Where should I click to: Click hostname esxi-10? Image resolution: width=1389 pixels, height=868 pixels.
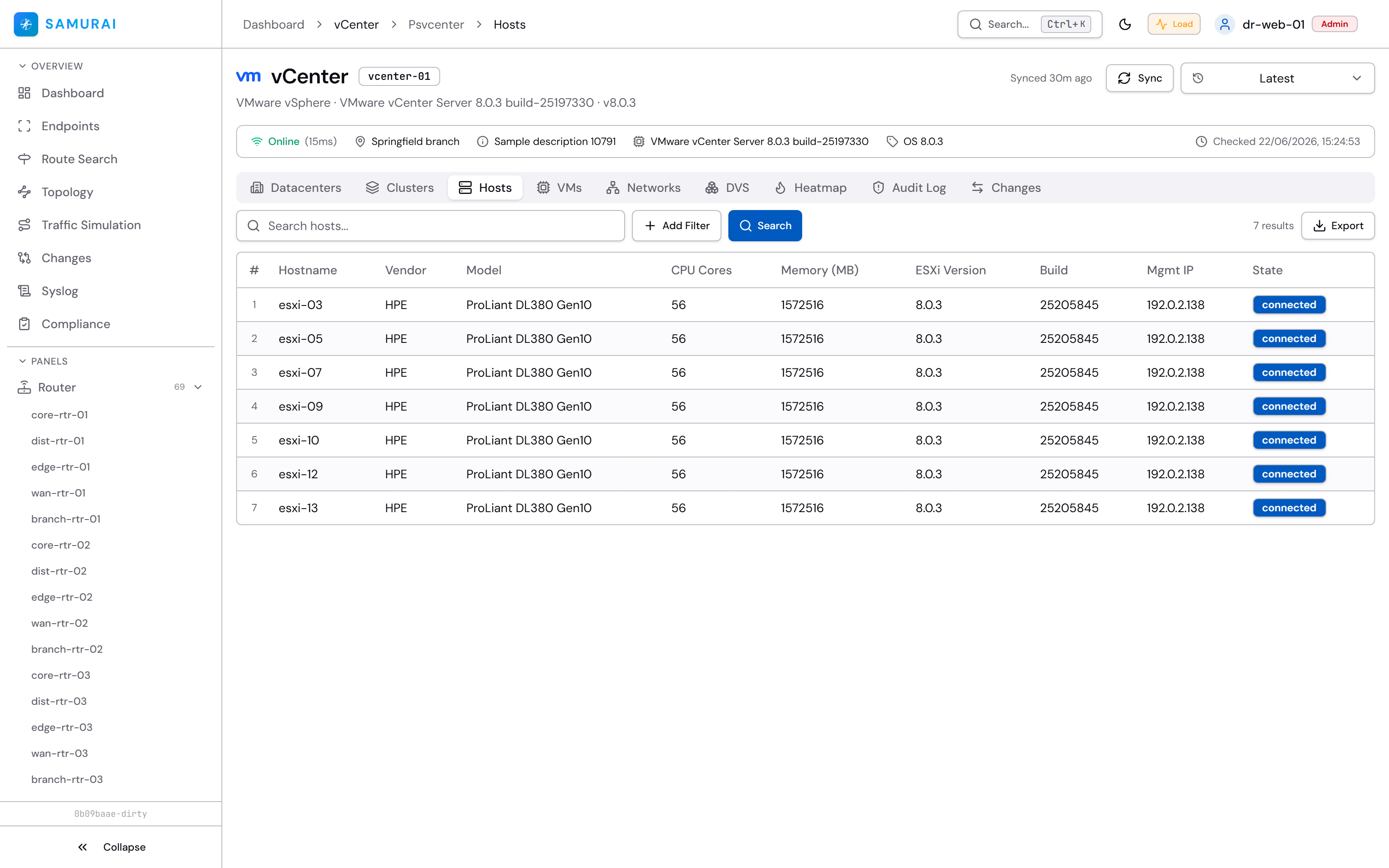click(x=299, y=441)
